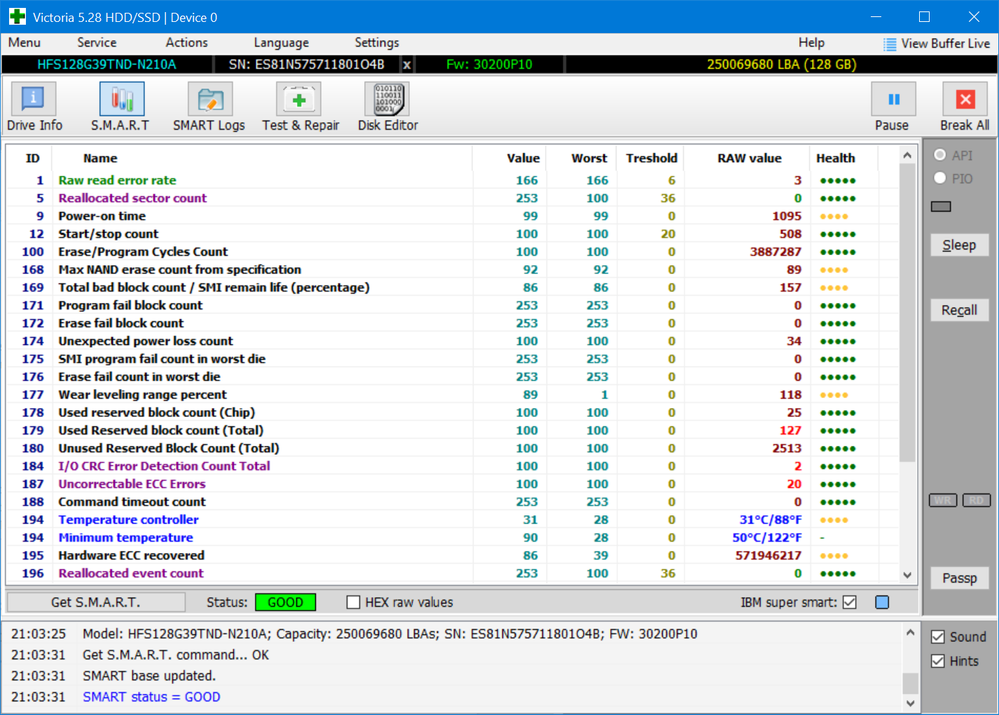Click the View Buffer Live icon

tap(890, 44)
